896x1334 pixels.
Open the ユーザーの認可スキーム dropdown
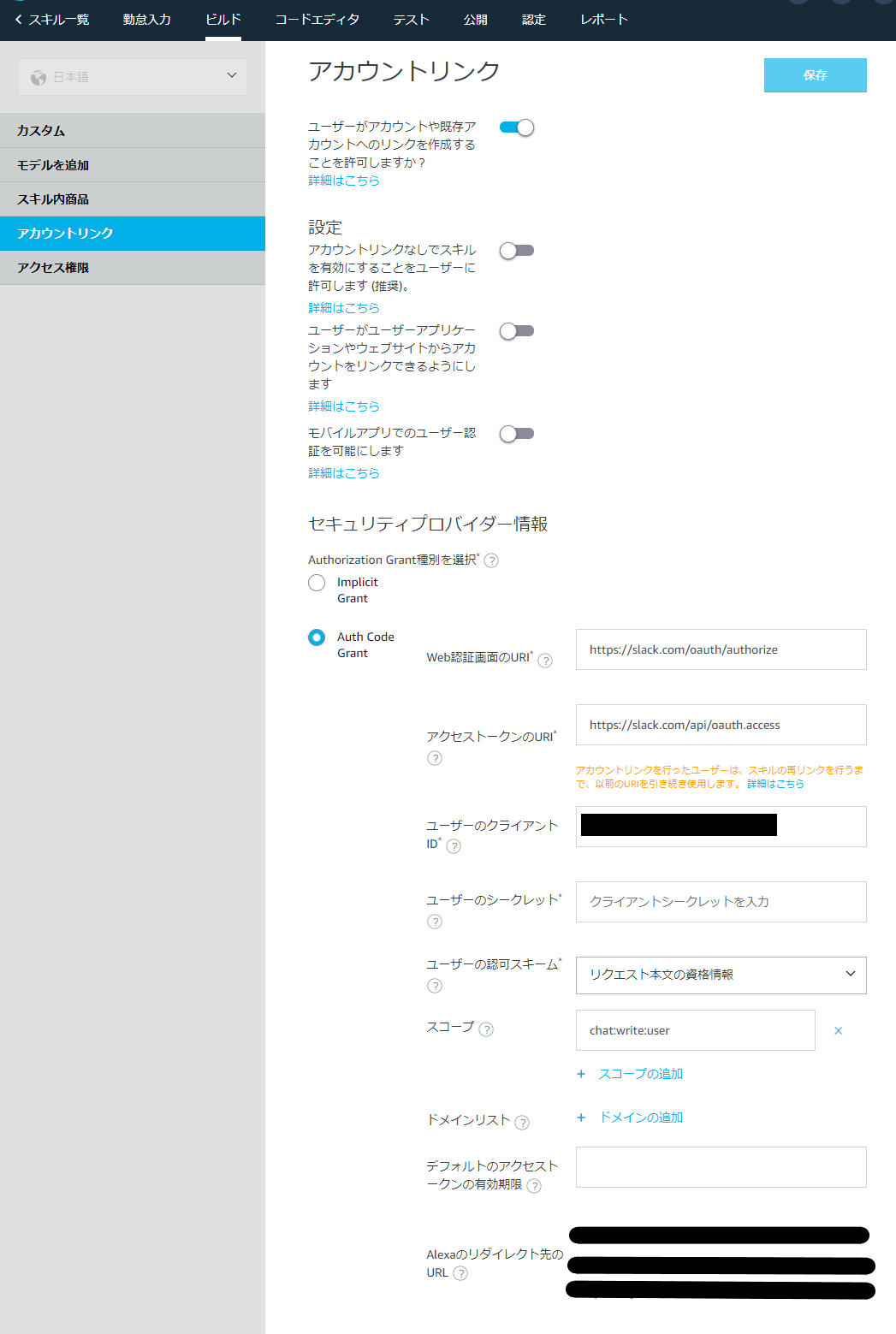point(721,975)
